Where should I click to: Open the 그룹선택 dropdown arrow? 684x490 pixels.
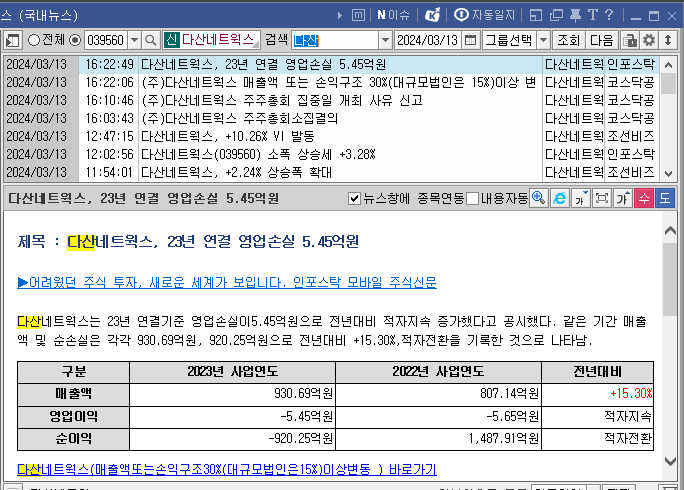tap(544, 41)
